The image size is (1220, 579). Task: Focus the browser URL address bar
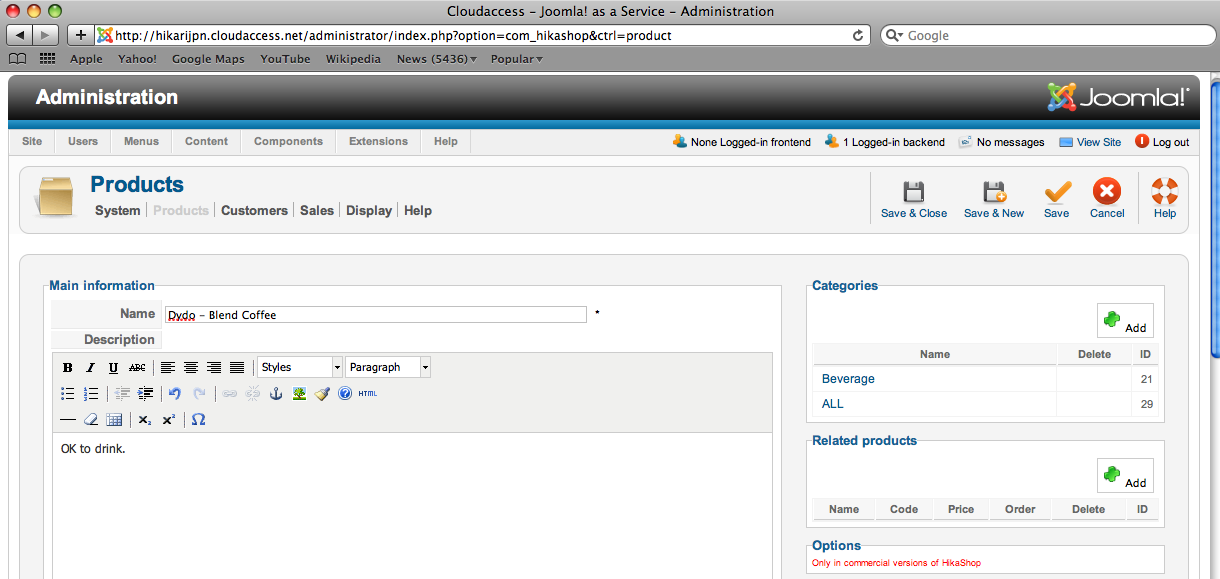point(483,35)
